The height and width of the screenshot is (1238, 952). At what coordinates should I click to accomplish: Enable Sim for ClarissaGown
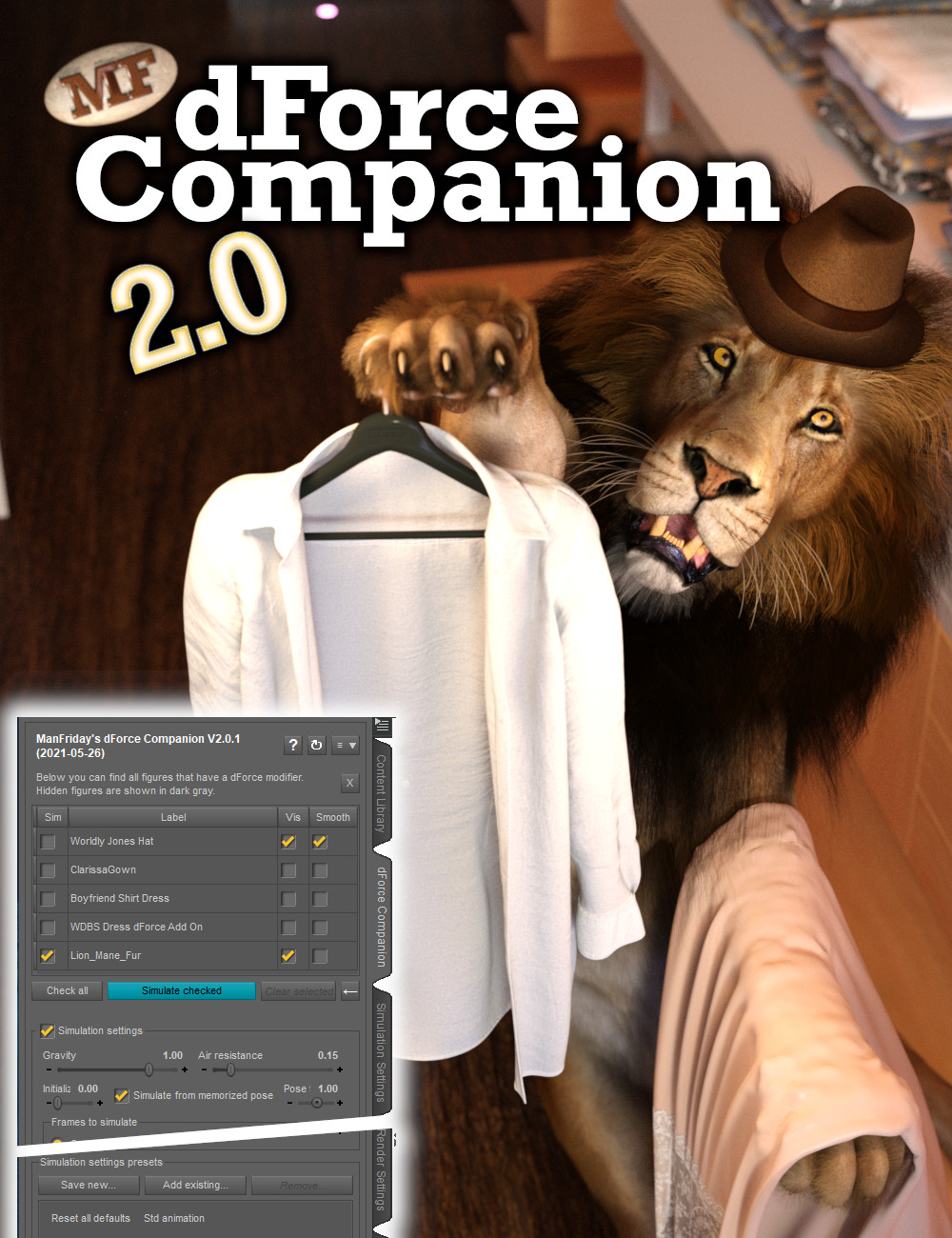(x=48, y=870)
